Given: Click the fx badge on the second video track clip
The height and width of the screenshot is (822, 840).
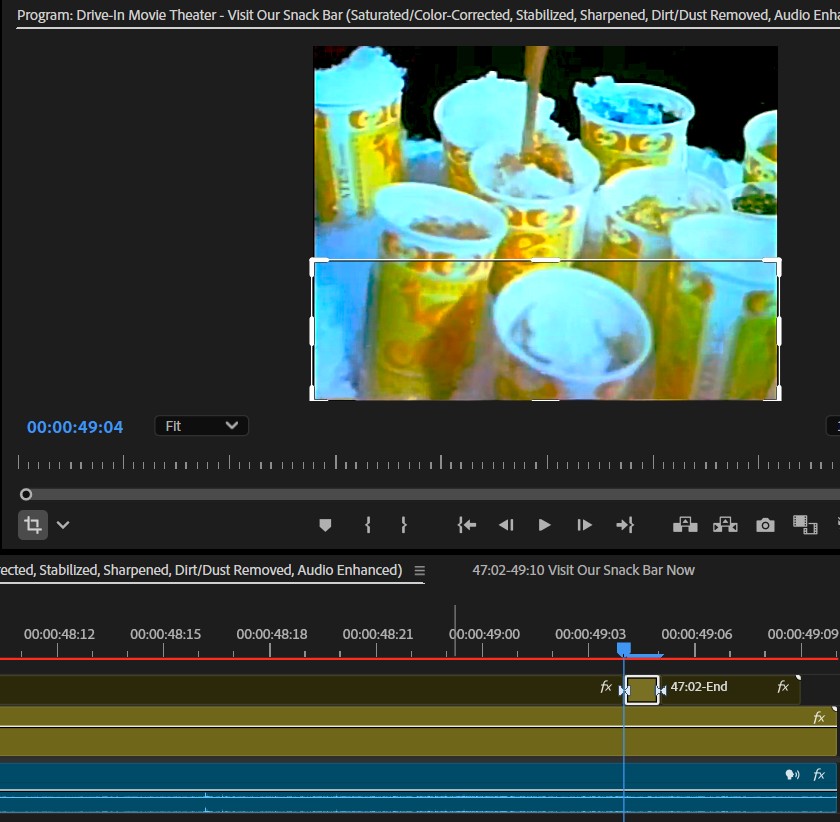Looking at the screenshot, I should point(819,718).
